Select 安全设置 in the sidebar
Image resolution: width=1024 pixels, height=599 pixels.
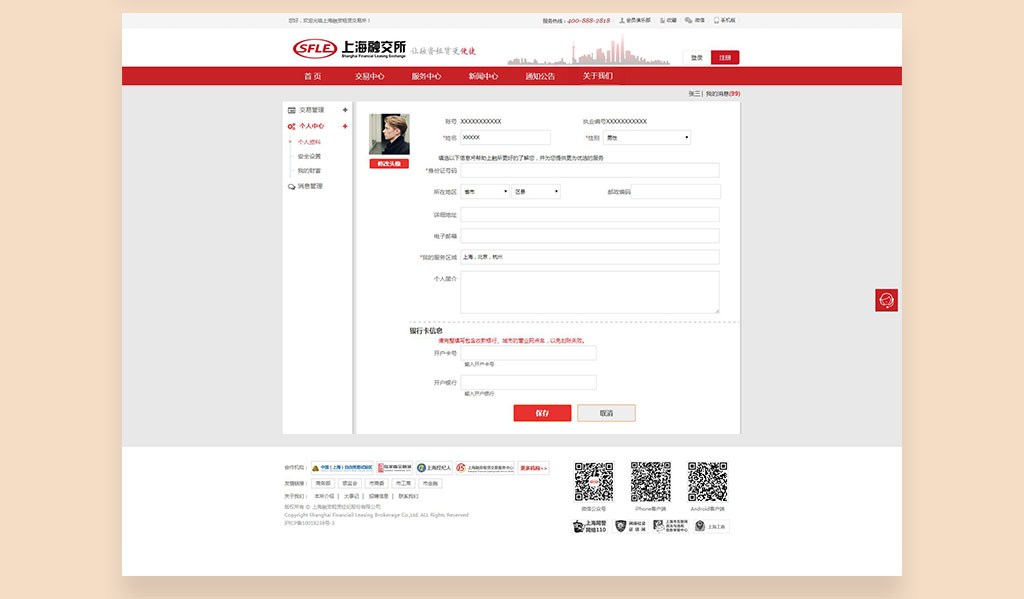click(x=309, y=156)
